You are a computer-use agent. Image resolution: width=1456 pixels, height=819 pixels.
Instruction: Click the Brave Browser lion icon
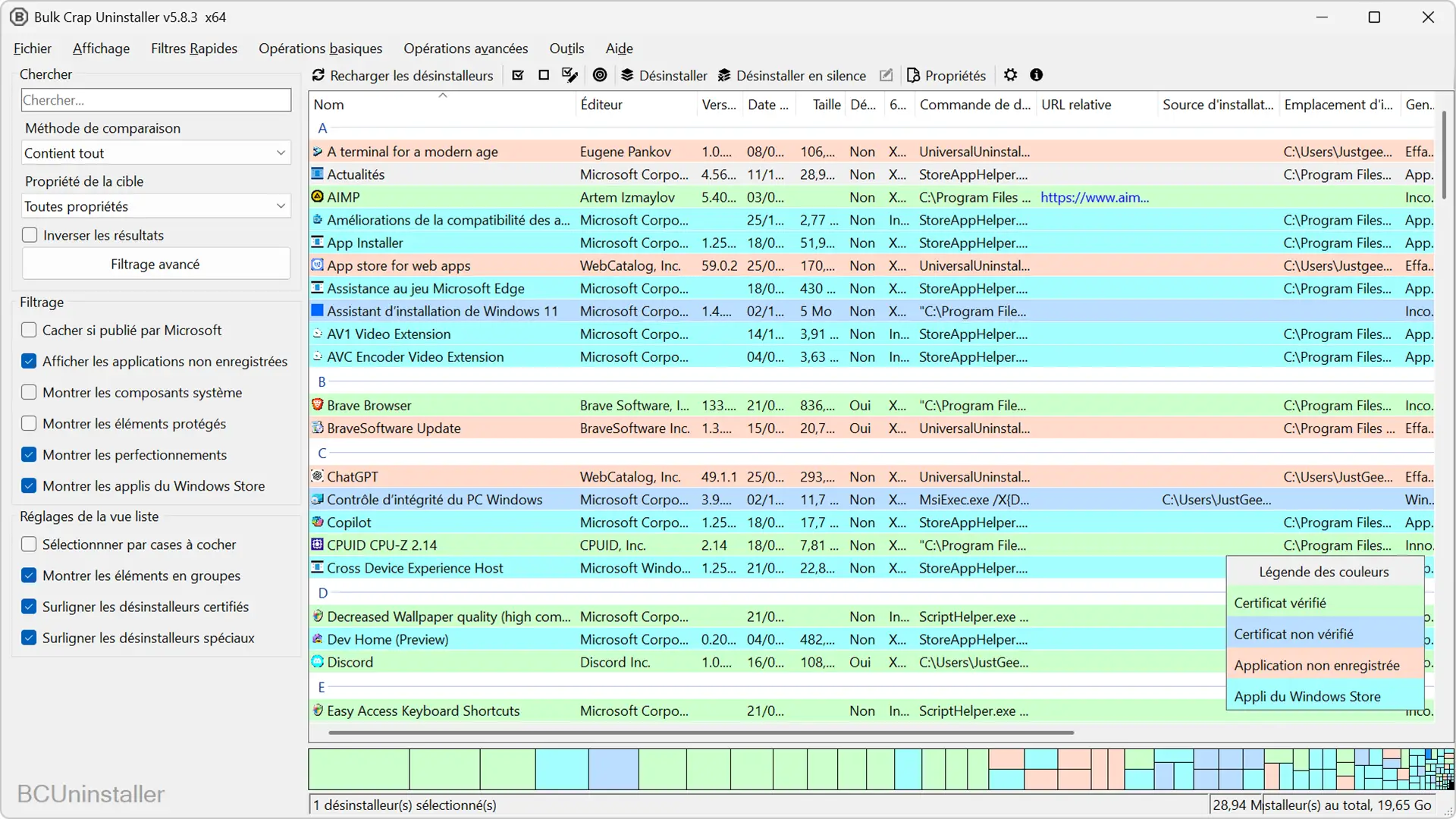318,405
